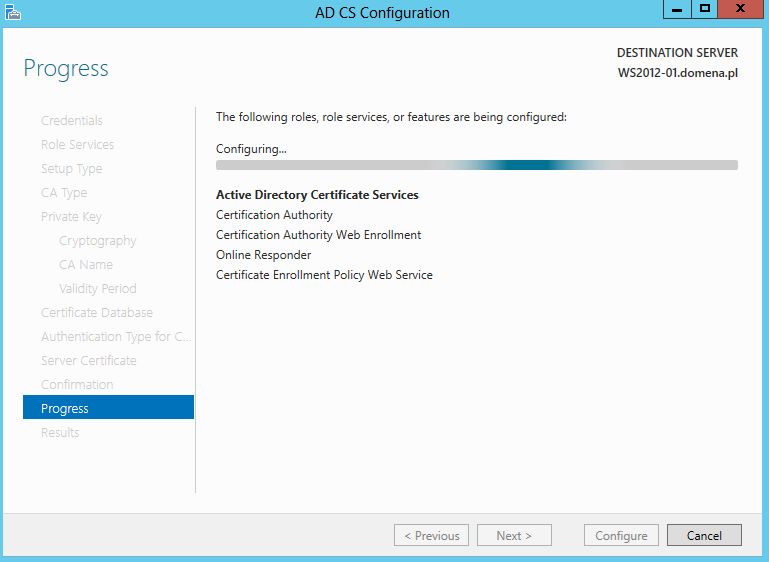
Task: Go to the Server Certificate step
Action: point(89,361)
